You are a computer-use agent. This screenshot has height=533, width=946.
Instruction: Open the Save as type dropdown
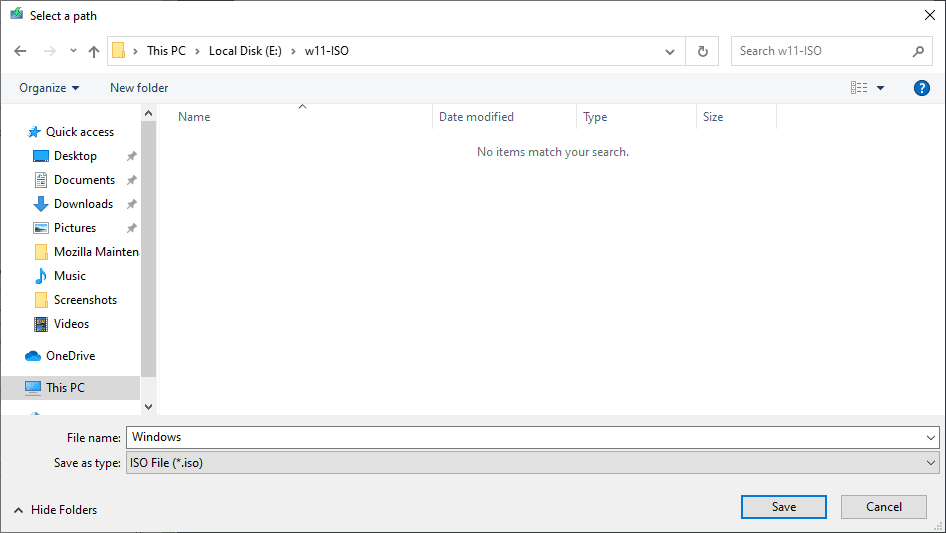(531, 463)
